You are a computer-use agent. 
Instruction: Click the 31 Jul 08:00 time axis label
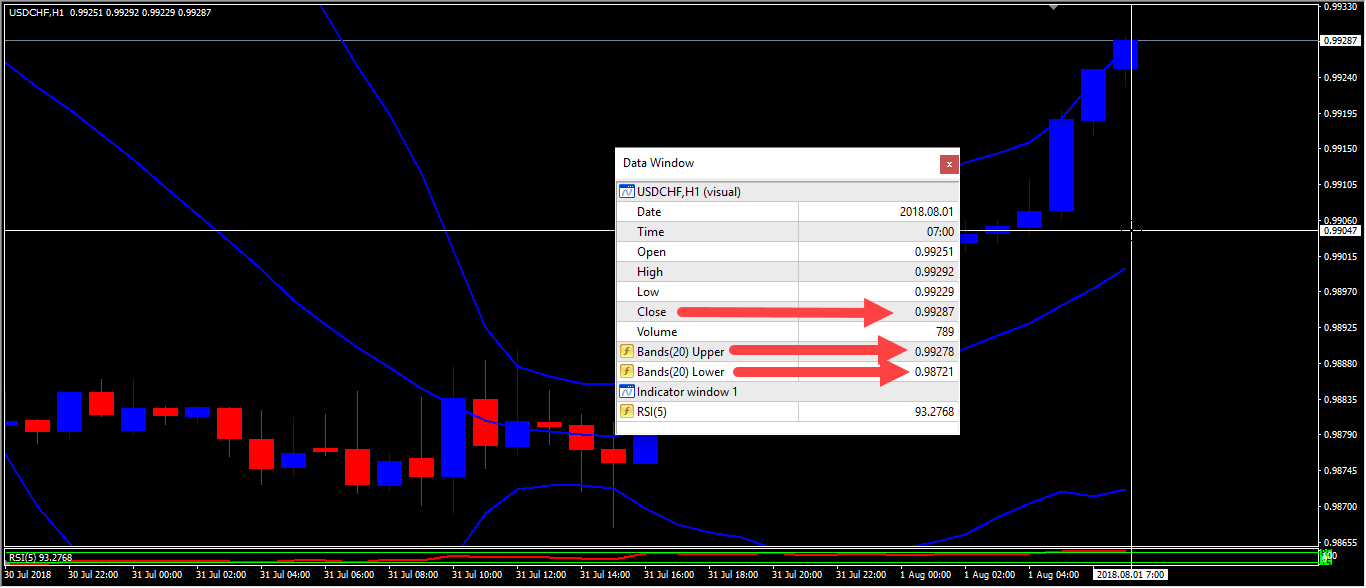point(413,575)
